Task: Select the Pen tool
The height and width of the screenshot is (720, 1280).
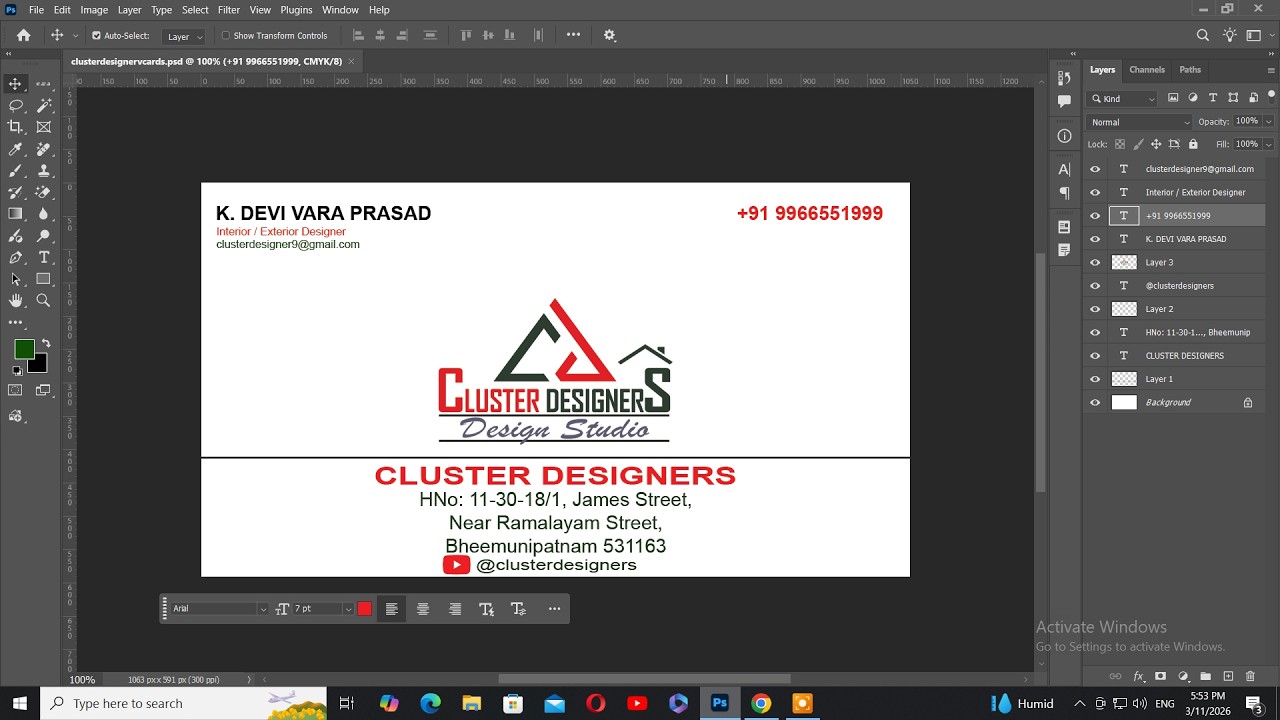Action: [x=16, y=258]
